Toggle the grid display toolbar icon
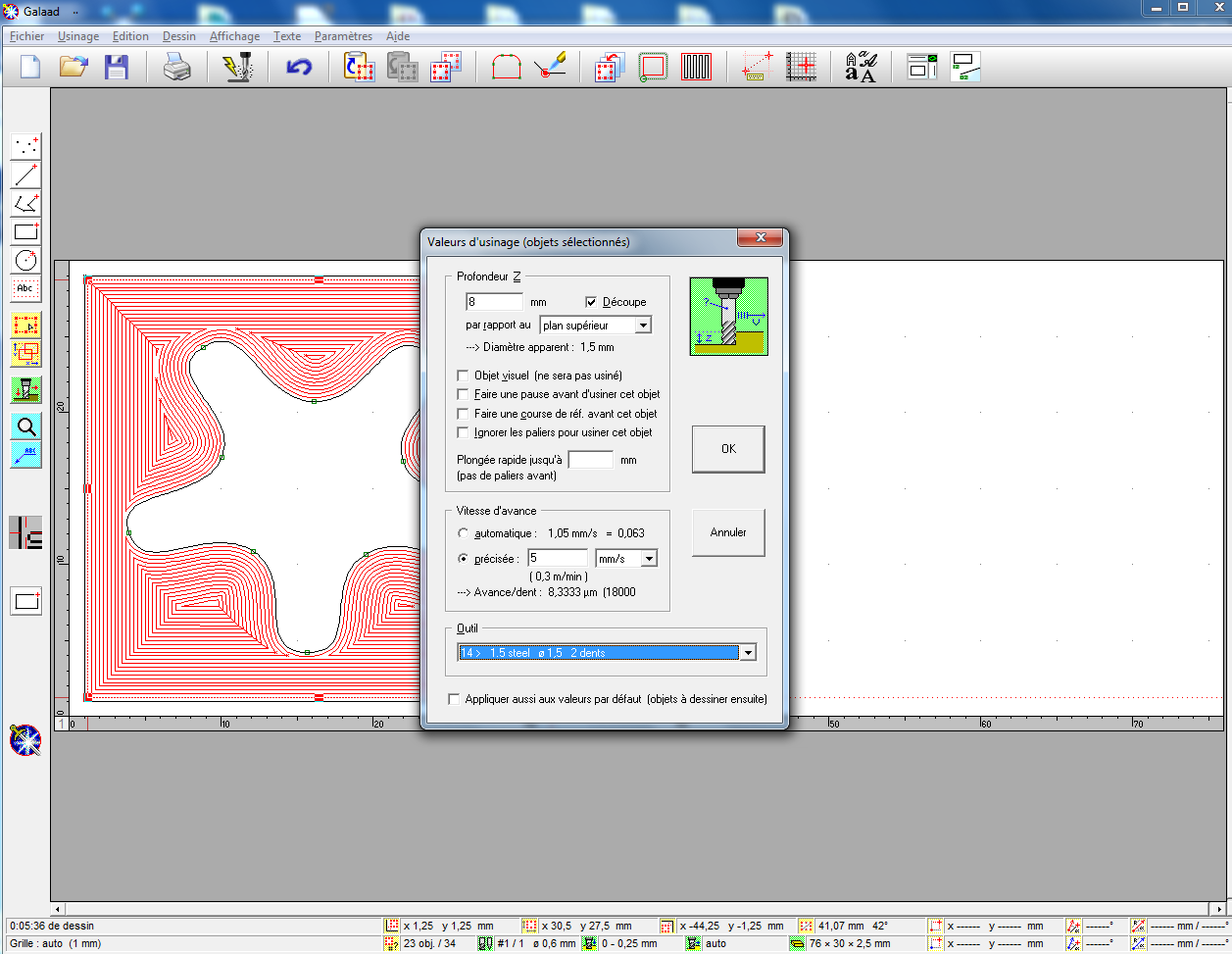Screen dimensions: 1232x954 tap(801, 67)
